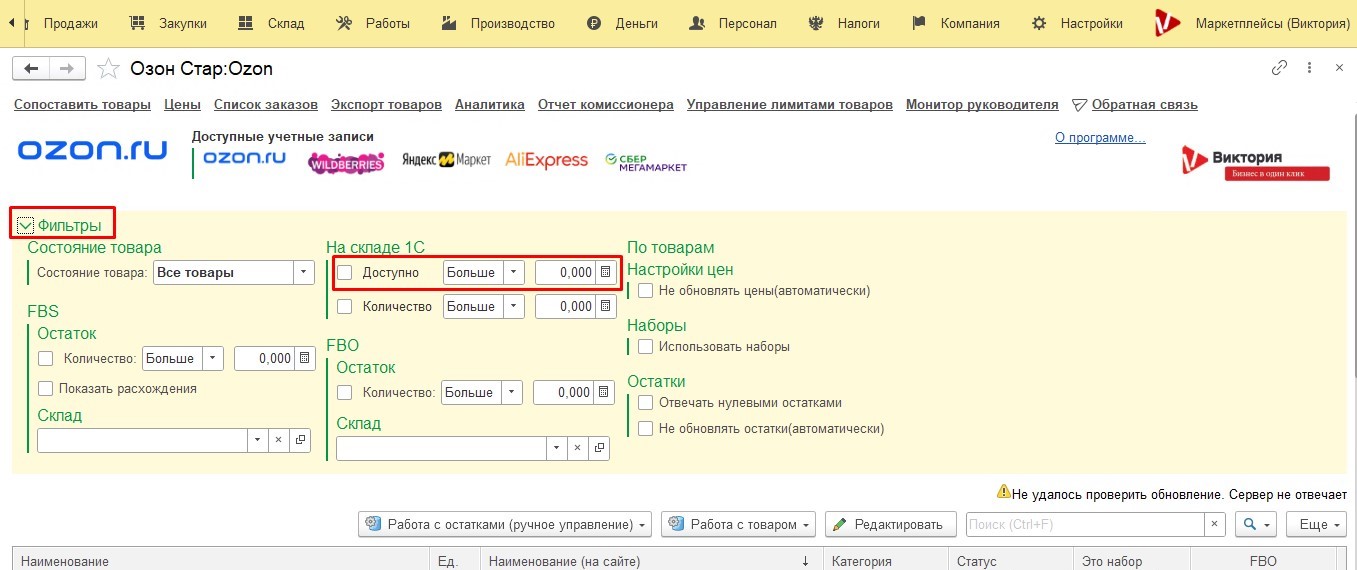1357x570 pixels.
Task: Click the Поиск (Ctrl+F) search field
Action: coord(1085,524)
